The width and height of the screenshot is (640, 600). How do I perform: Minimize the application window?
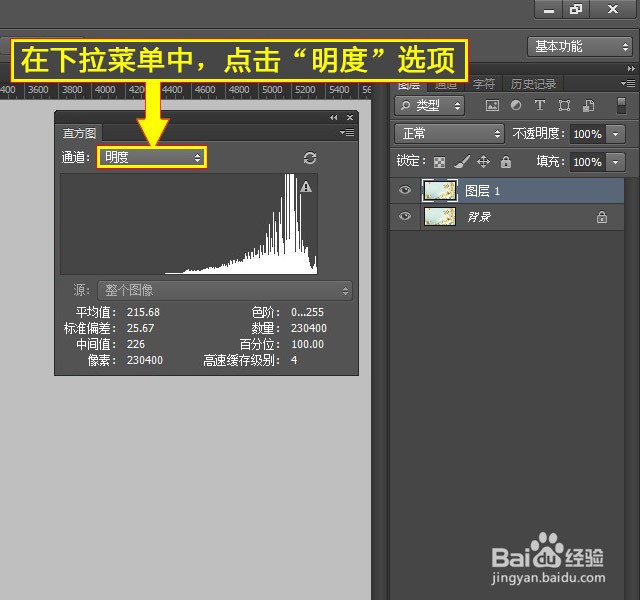pos(549,9)
